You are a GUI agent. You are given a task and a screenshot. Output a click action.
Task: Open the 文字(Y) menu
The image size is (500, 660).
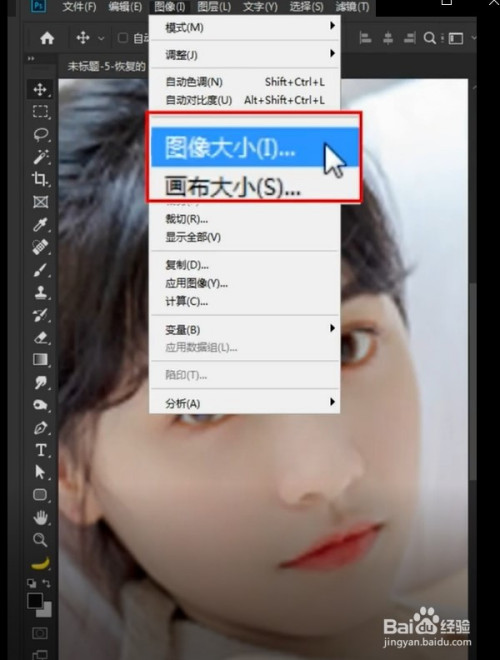click(x=261, y=7)
